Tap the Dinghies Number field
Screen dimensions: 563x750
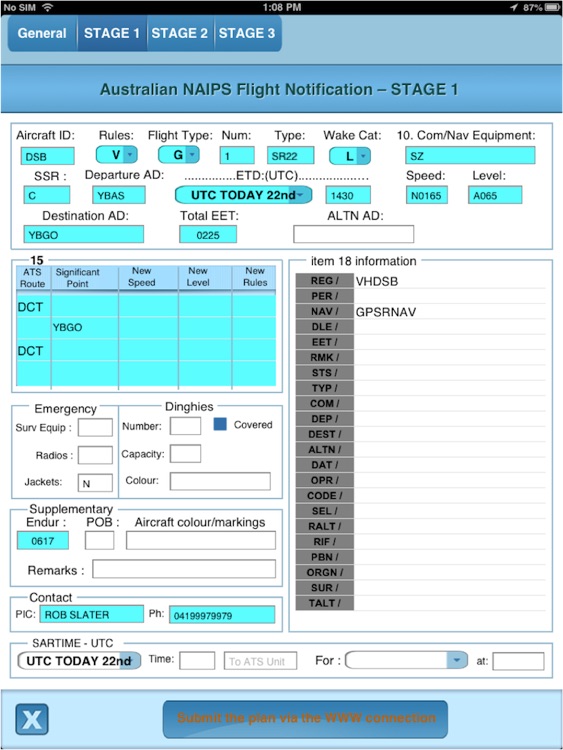coord(186,426)
